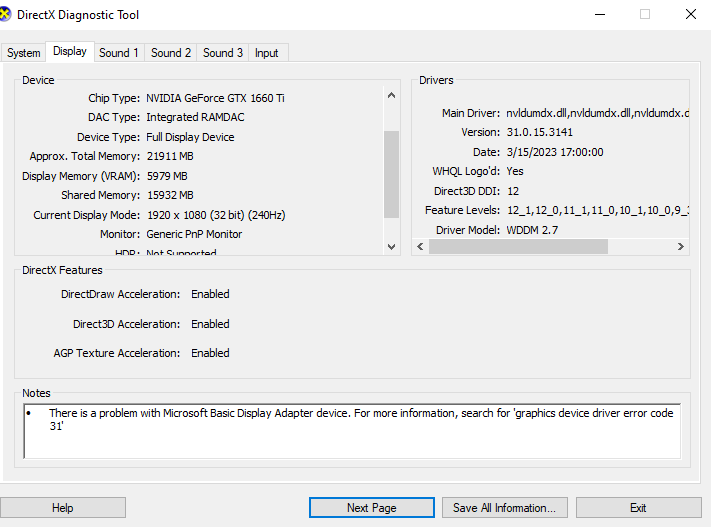Viewport: 711px width, 527px height.
Task: Click the Drivers panel horizontal scrollbar thumb
Action: coord(518,246)
